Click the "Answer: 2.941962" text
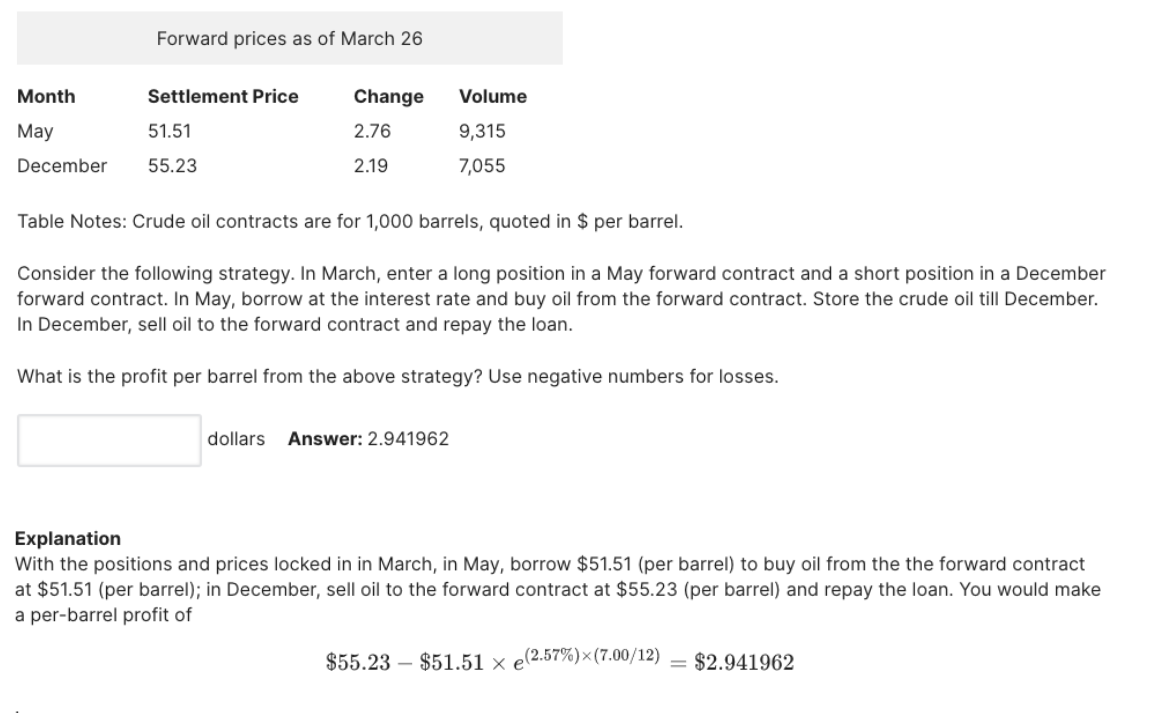The height and width of the screenshot is (713, 1149). (368, 439)
